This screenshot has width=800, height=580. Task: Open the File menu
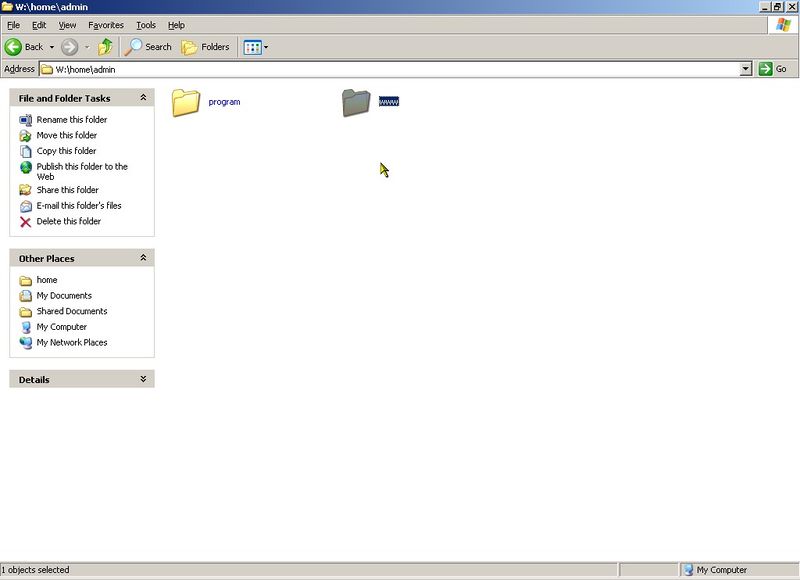(13, 25)
